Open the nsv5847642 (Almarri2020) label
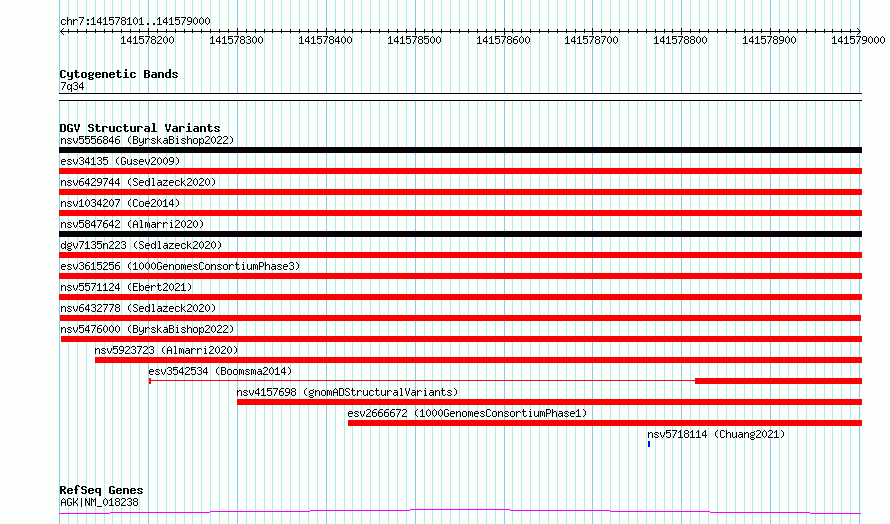 132,224
